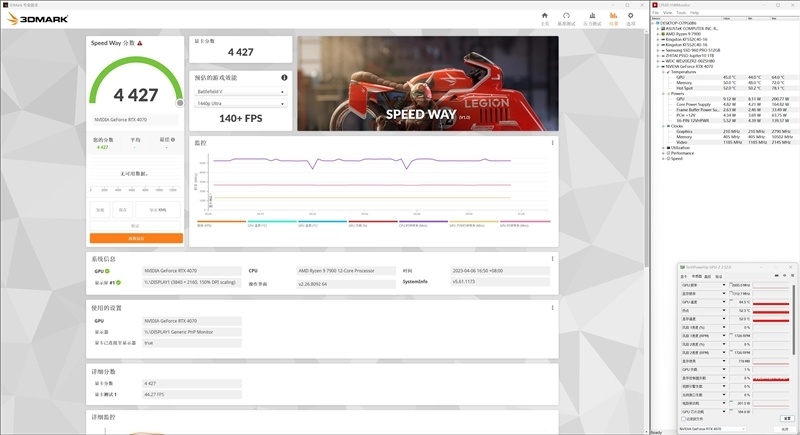The height and width of the screenshot is (435, 800).
Task: Click the GPU-Z screenshot camera icon
Action: coord(777,275)
